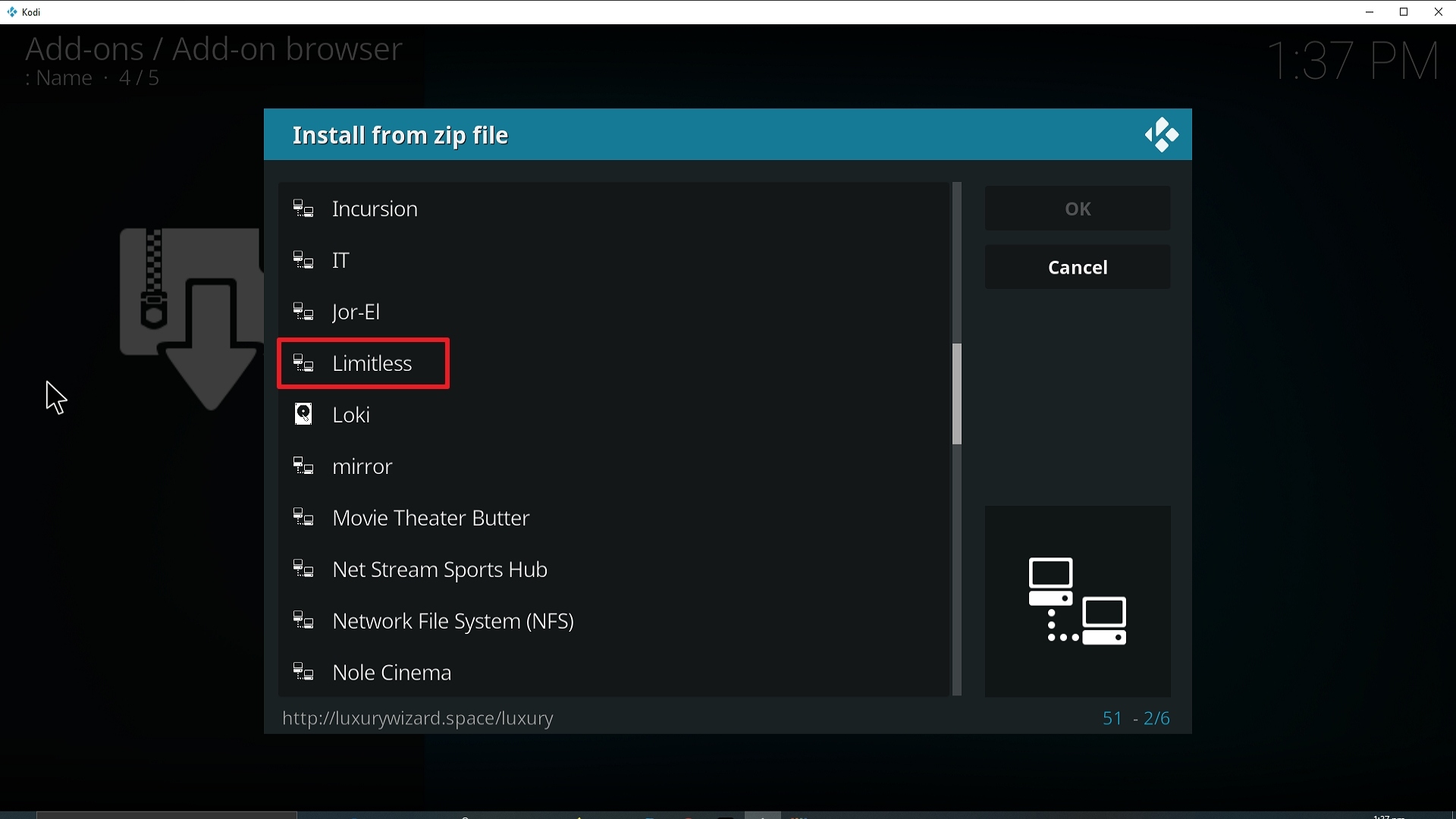1456x819 pixels.
Task: Click the network icon beside Network File System
Action: point(303,621)
